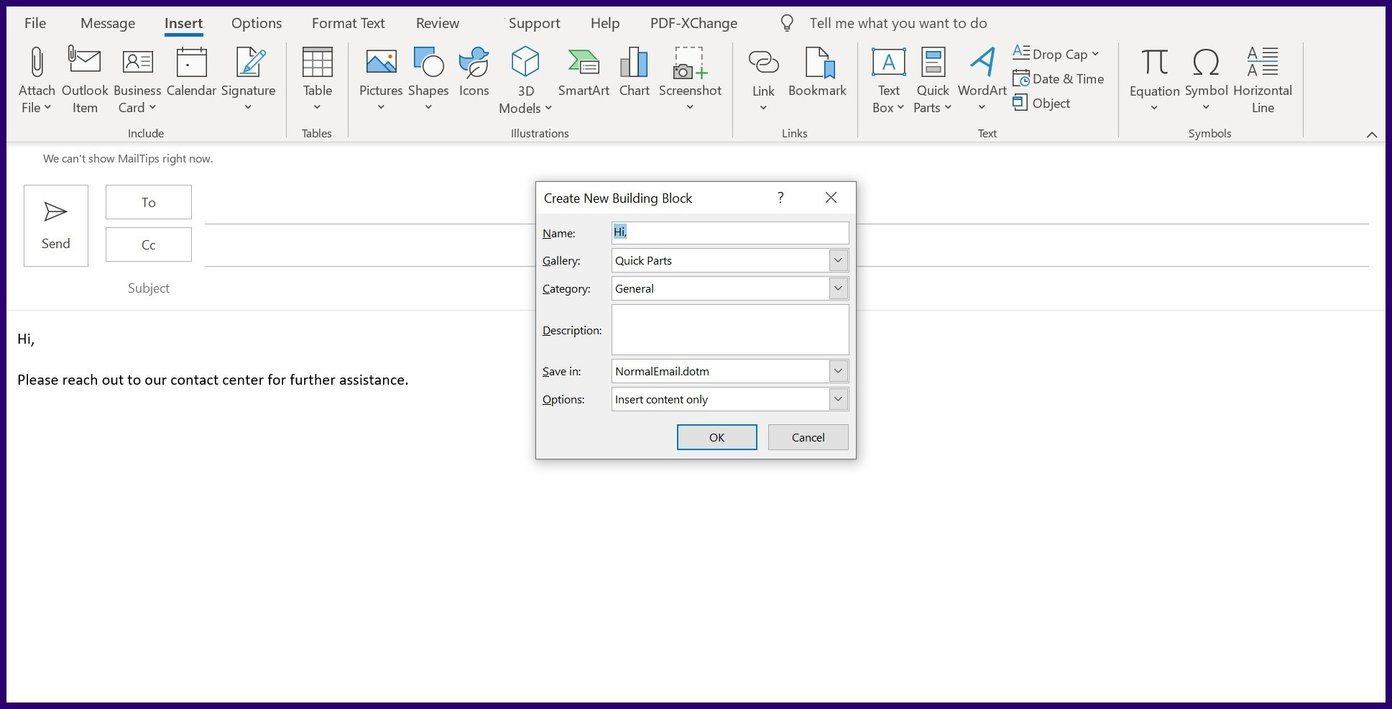Image resolution: width=1392 pixels, height=709 pixels.
Task: Click the lightbulb Tell me icon
Action: pos(787,23)
